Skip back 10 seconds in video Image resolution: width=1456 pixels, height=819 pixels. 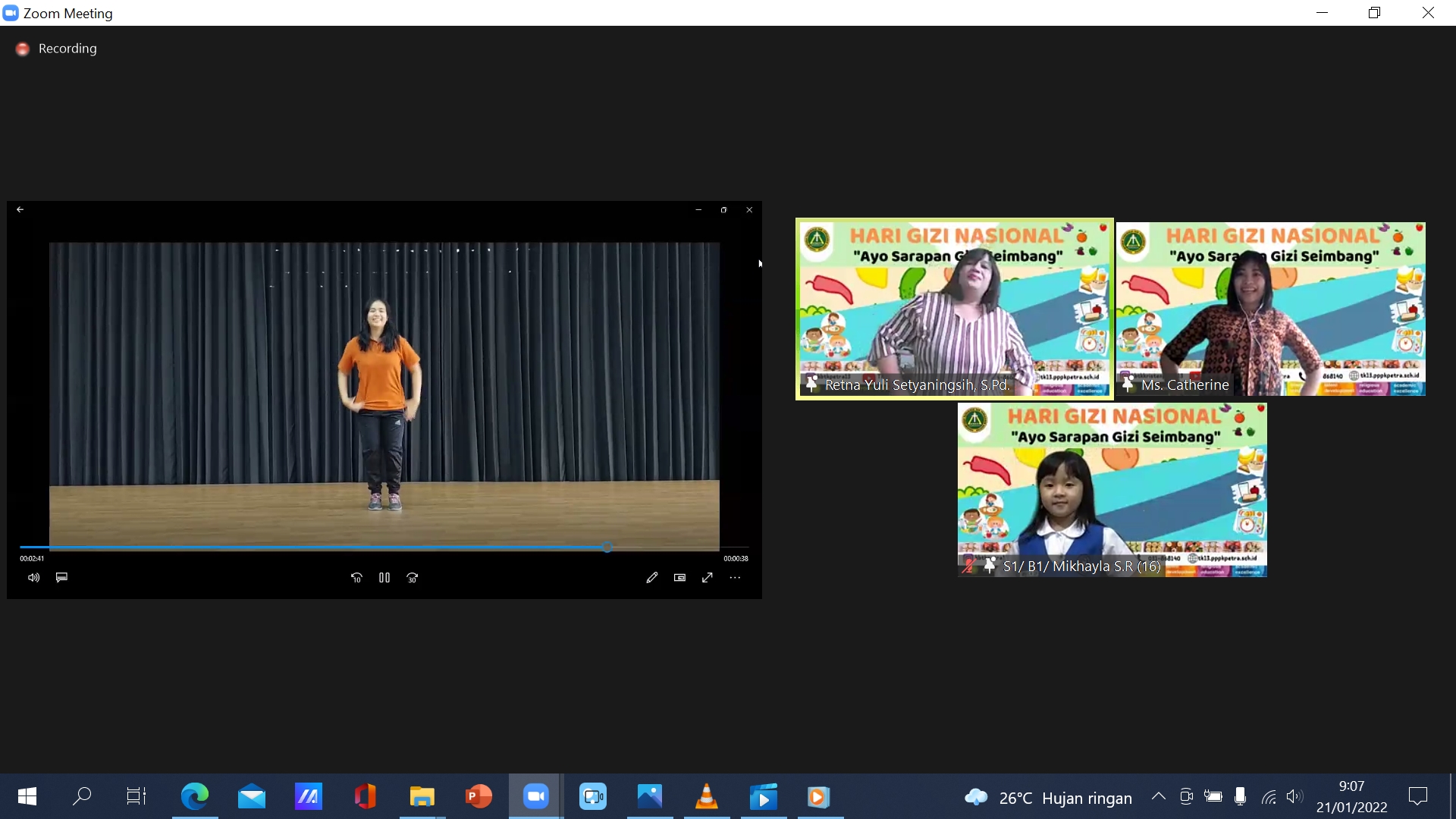click(356, 578)
